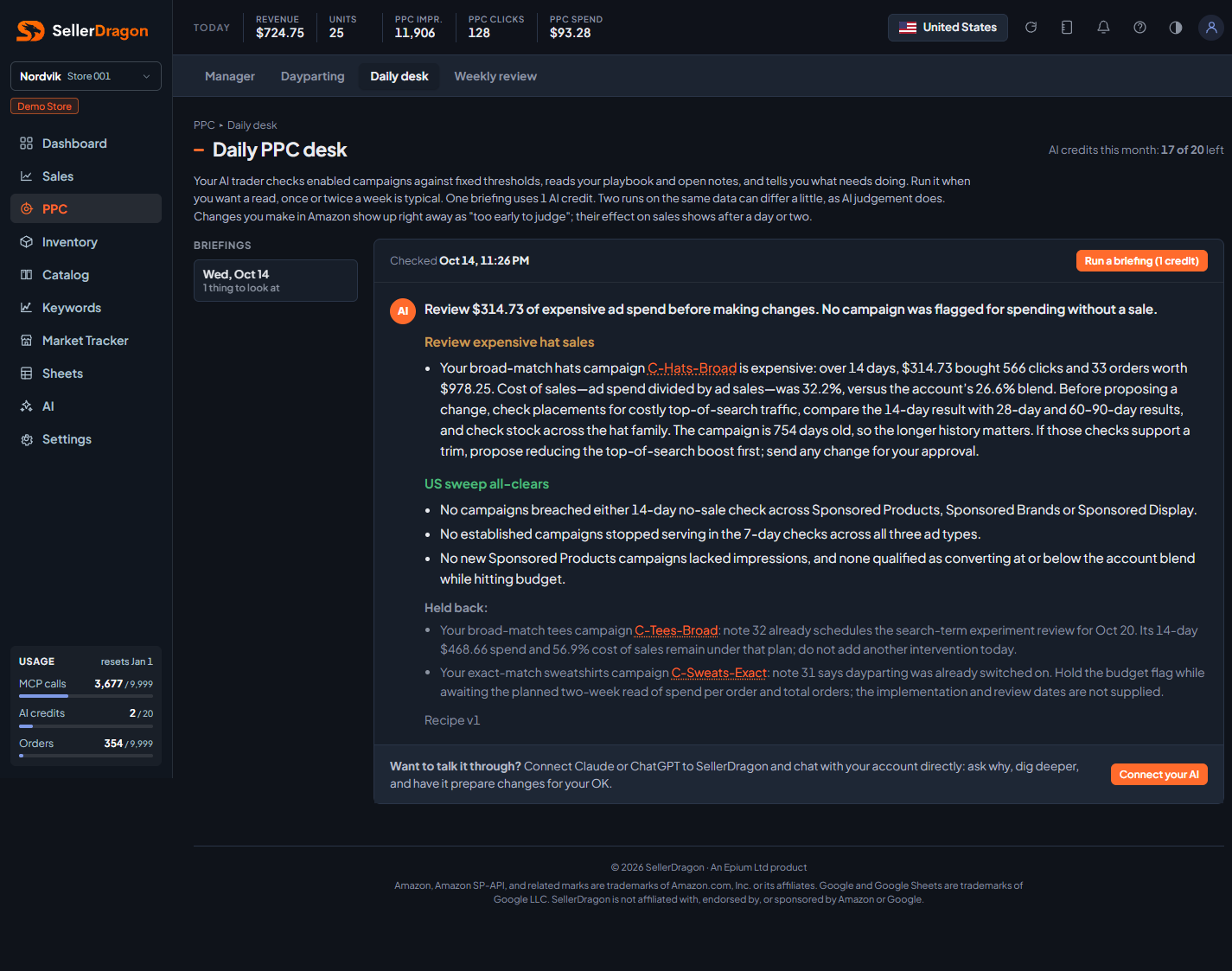Click 'Review expensive hat sales' heading

tap(509, 342)
